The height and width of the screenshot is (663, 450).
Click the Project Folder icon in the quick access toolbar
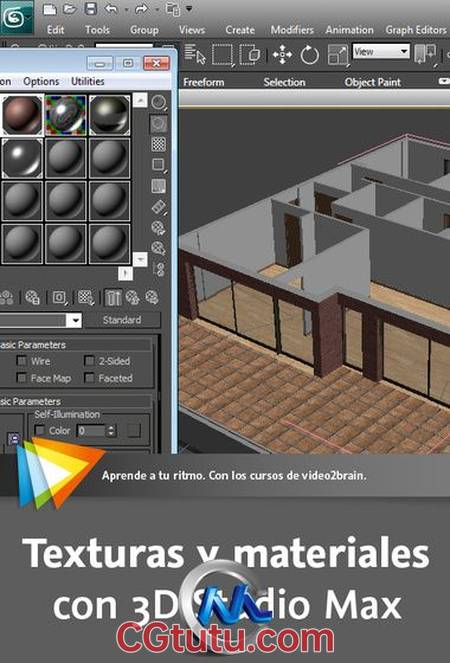tap(173, 9)
